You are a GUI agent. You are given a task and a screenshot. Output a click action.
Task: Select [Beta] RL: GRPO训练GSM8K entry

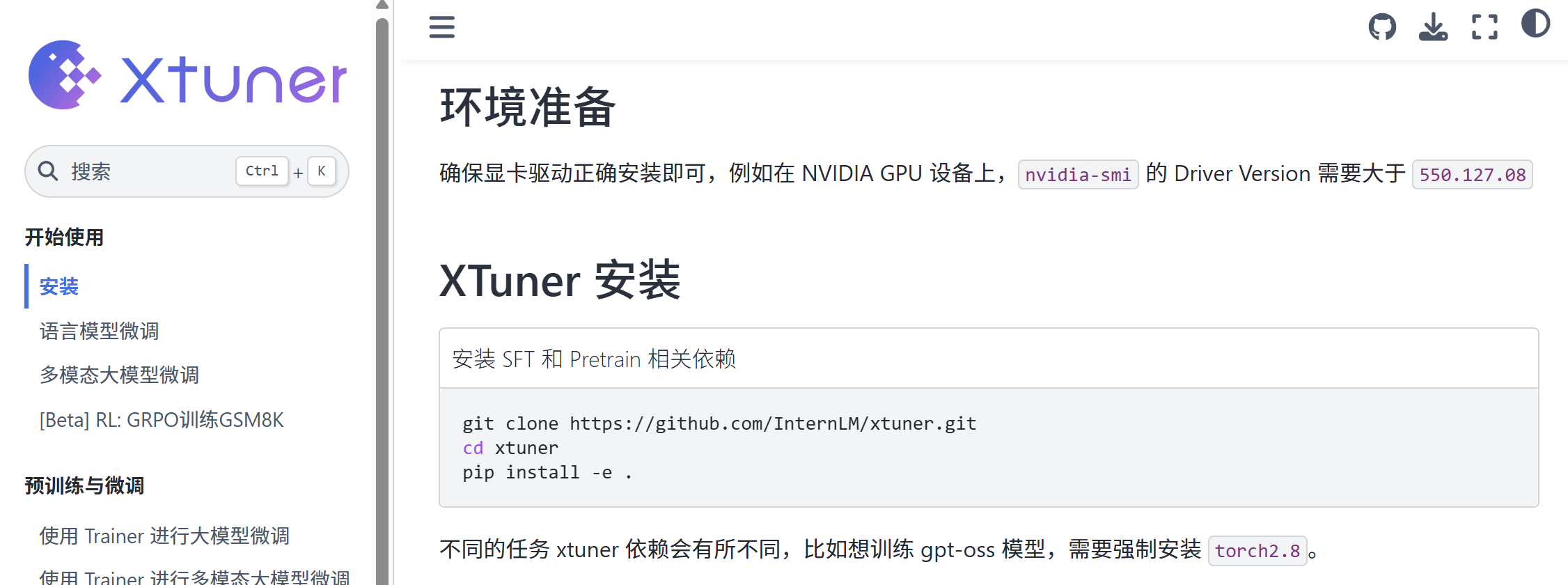(x=162, y=420)
